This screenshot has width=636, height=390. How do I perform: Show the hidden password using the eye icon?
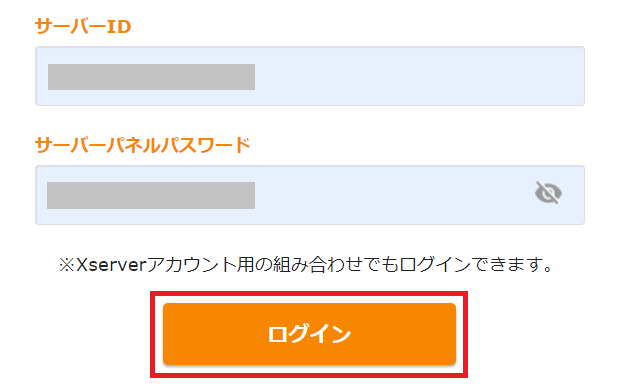pos(548,193)
